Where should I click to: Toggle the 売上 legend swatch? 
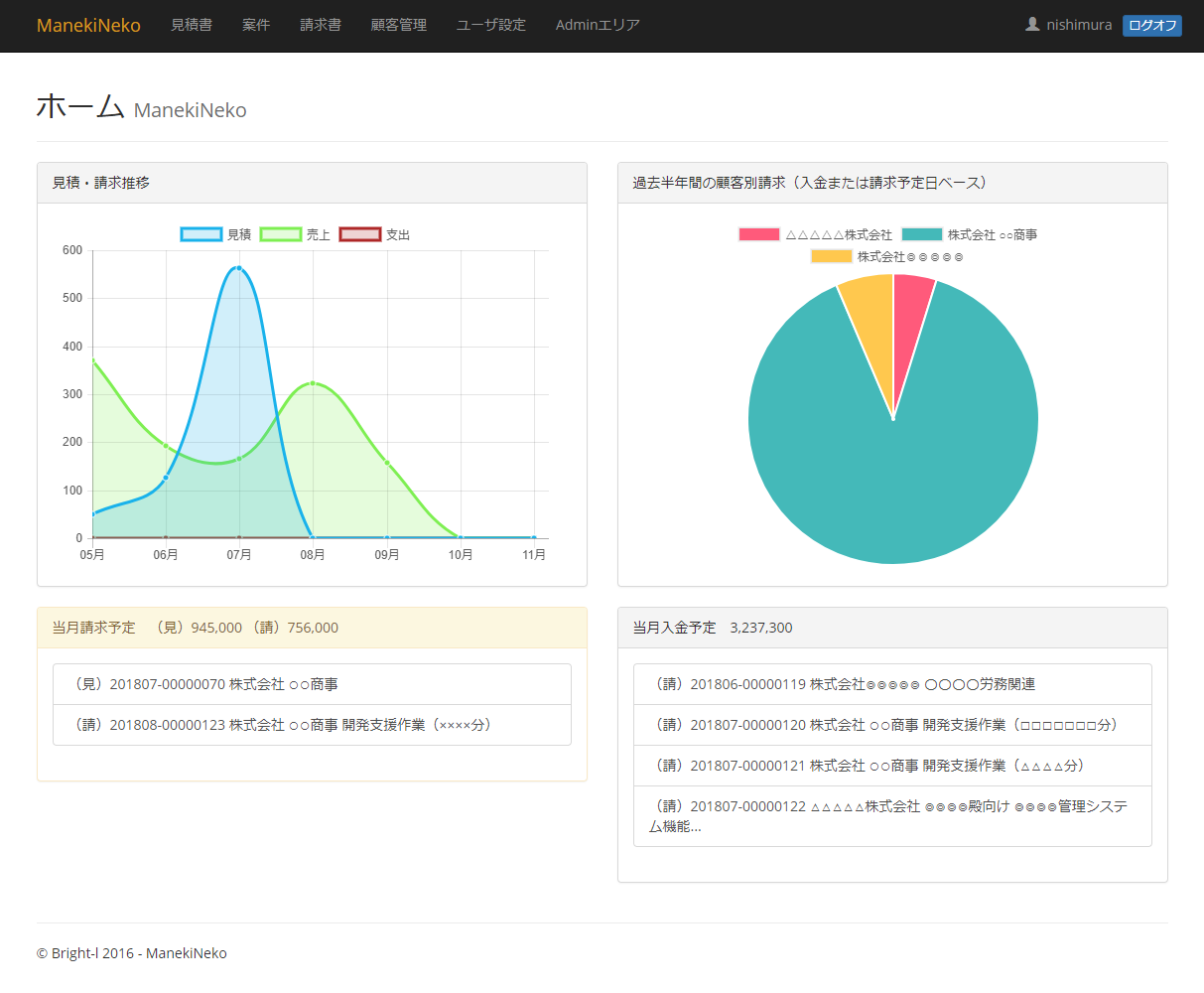(x=281, y=234)
